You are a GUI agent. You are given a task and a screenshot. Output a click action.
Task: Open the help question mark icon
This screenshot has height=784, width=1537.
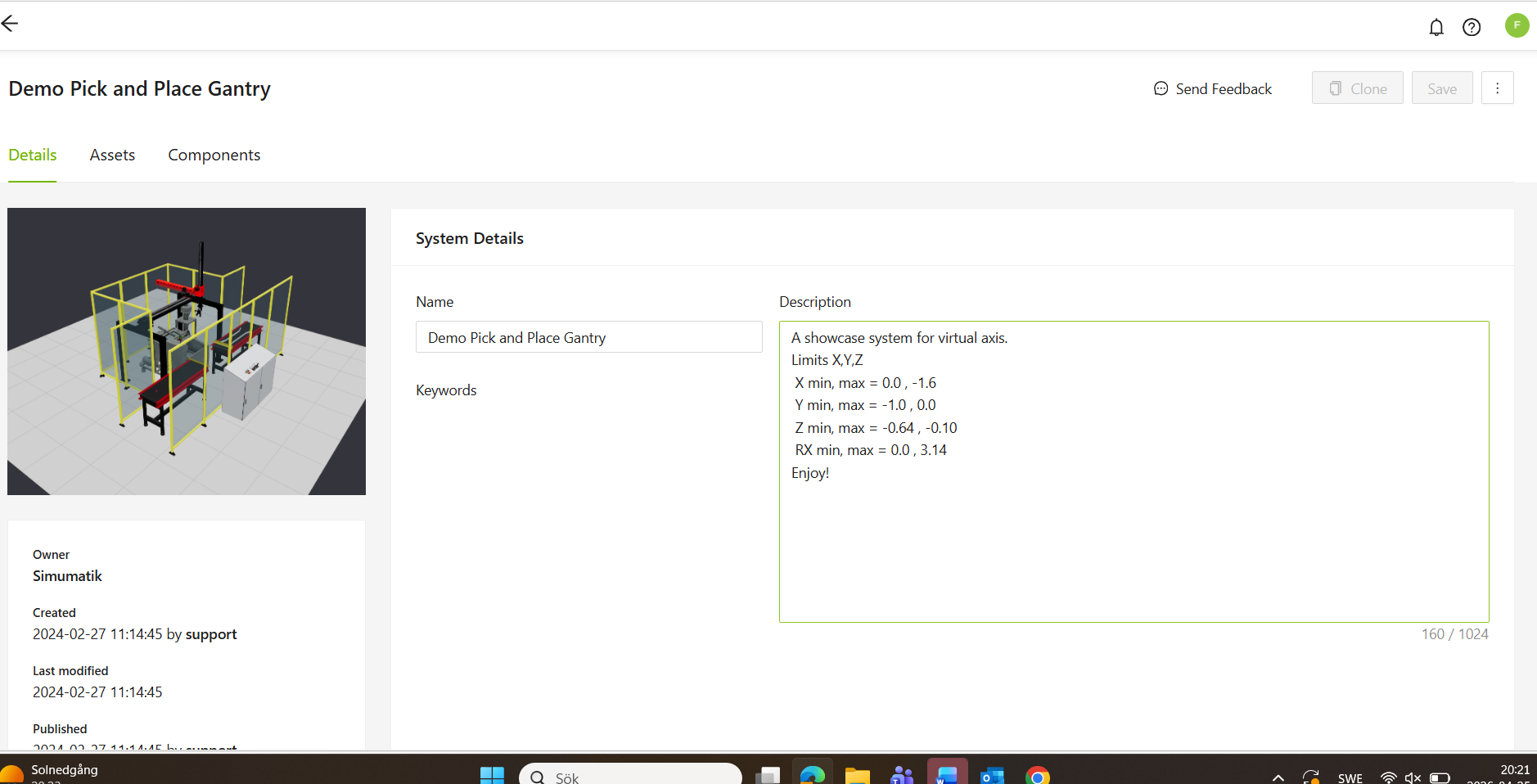1471,28
